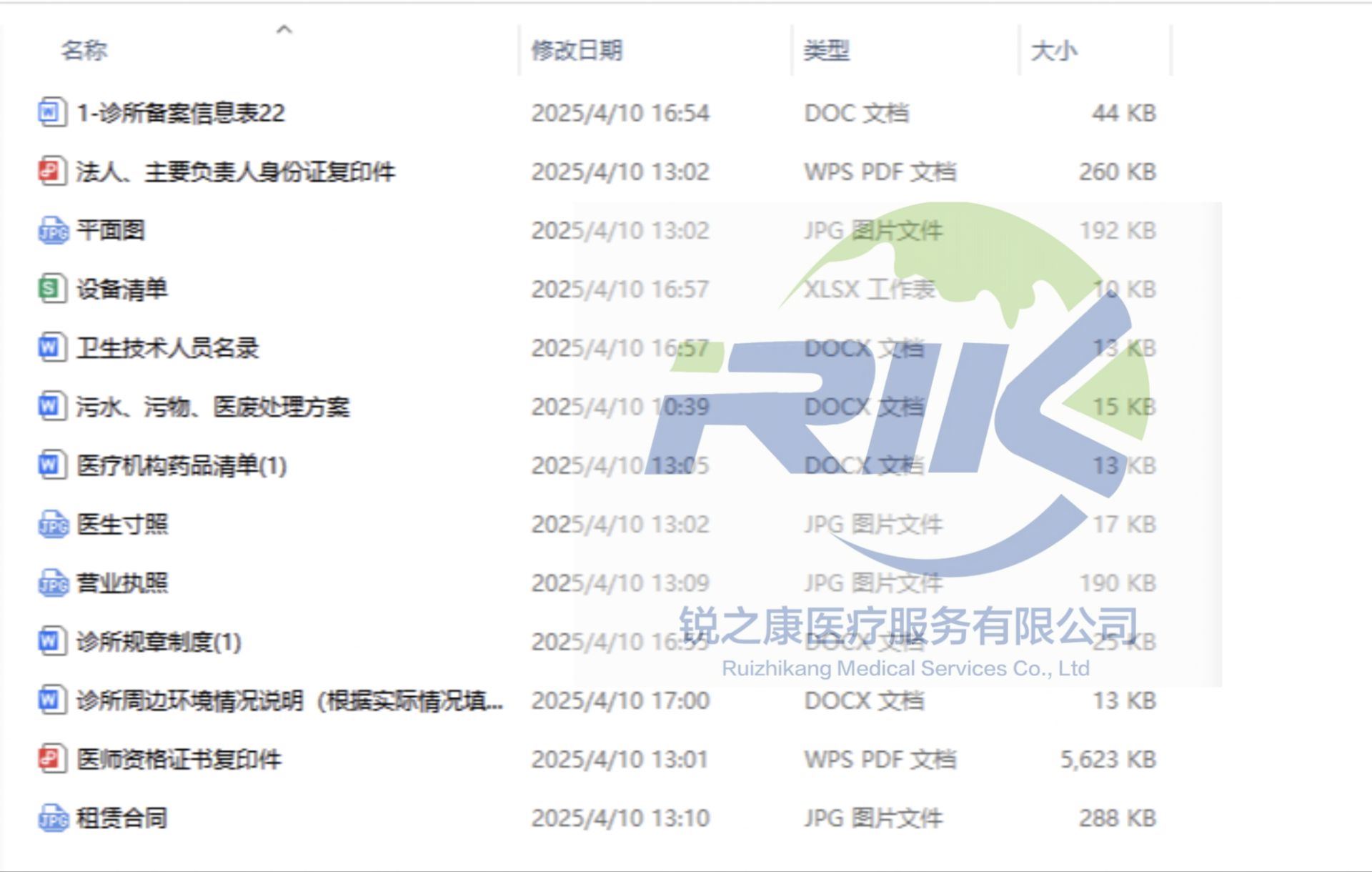Click the date 2025/4/10 13:10
1372x872 pixels.
pyautogui.click(x=620, y=818)
